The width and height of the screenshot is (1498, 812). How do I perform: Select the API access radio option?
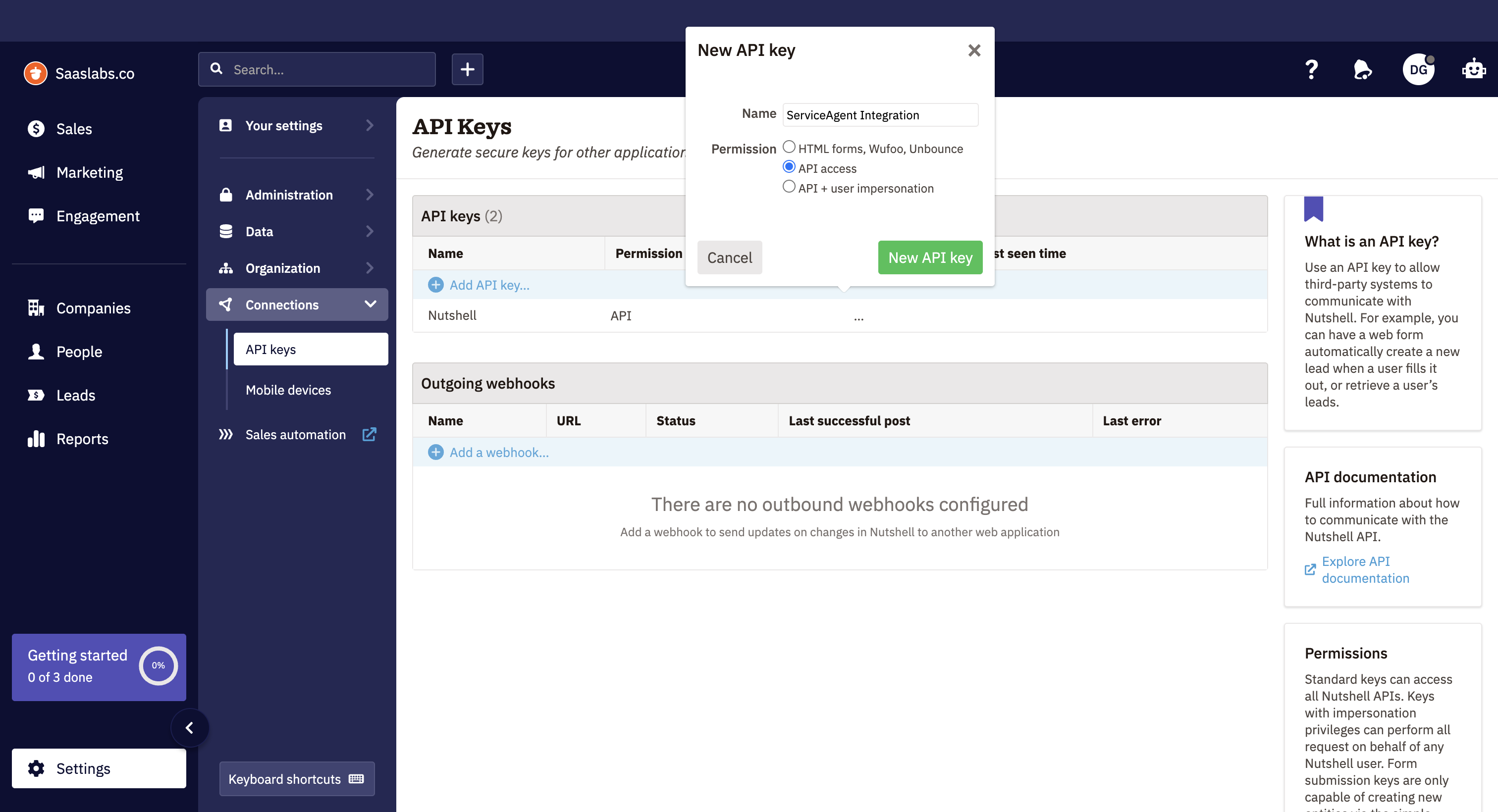point(789,167)
